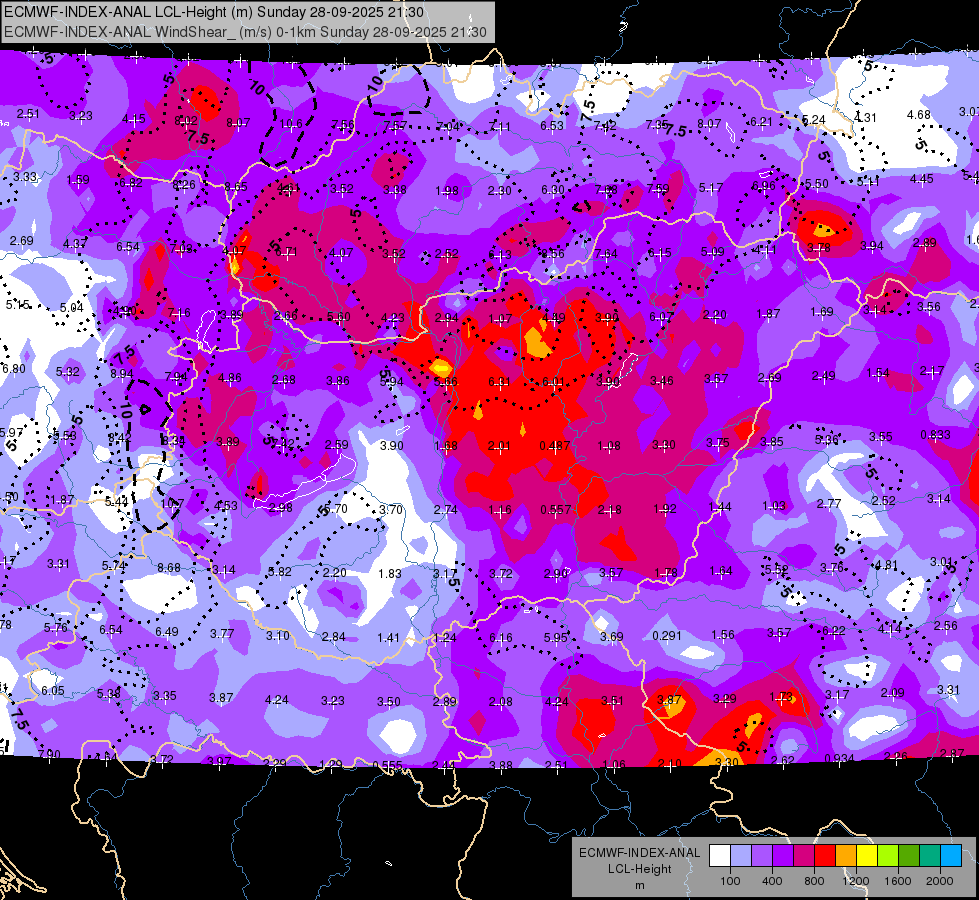Click the 100 tick label in the legend
Viewport: 979px width, 900px height.
click(730, 881)
